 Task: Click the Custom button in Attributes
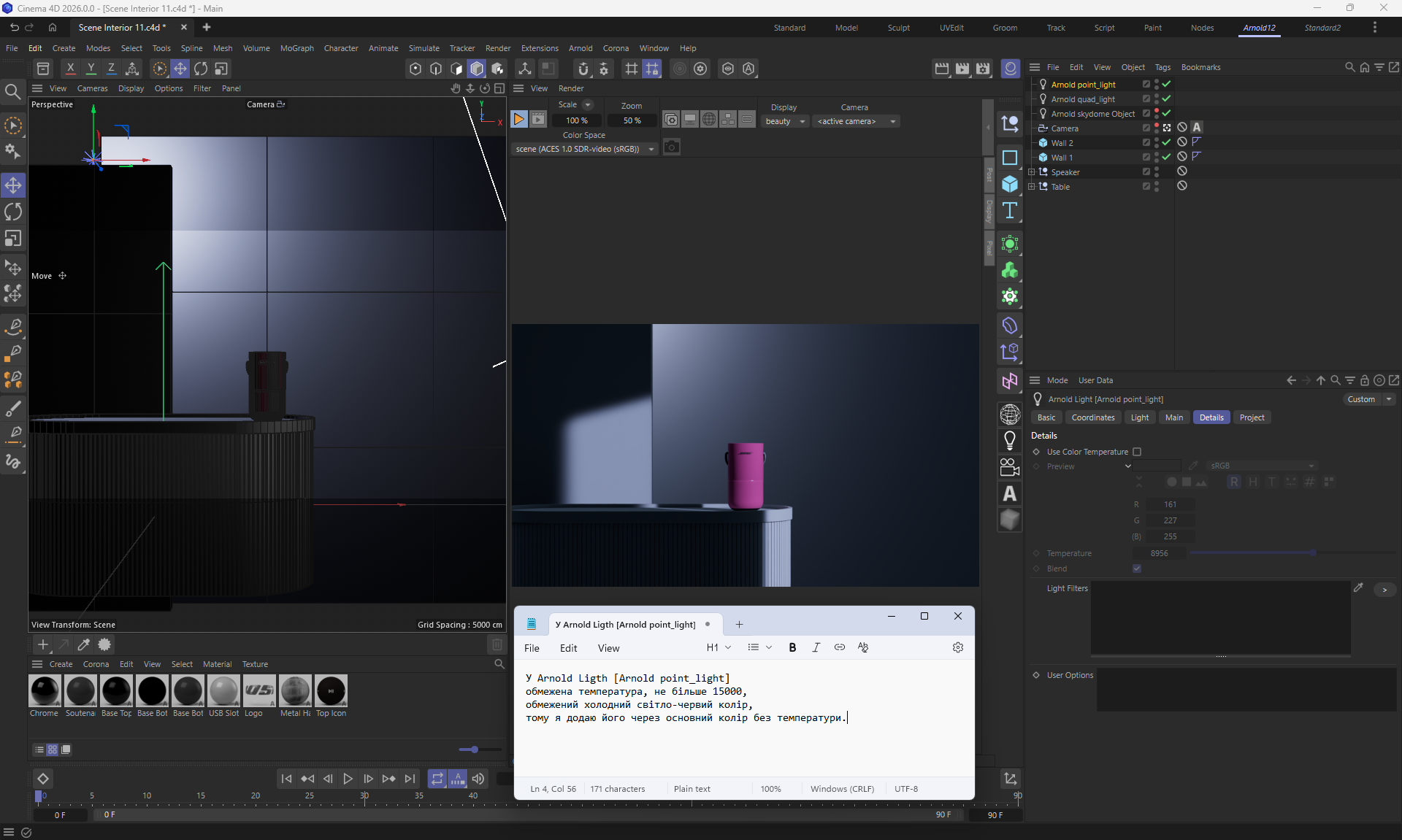tap(1361, 399)
